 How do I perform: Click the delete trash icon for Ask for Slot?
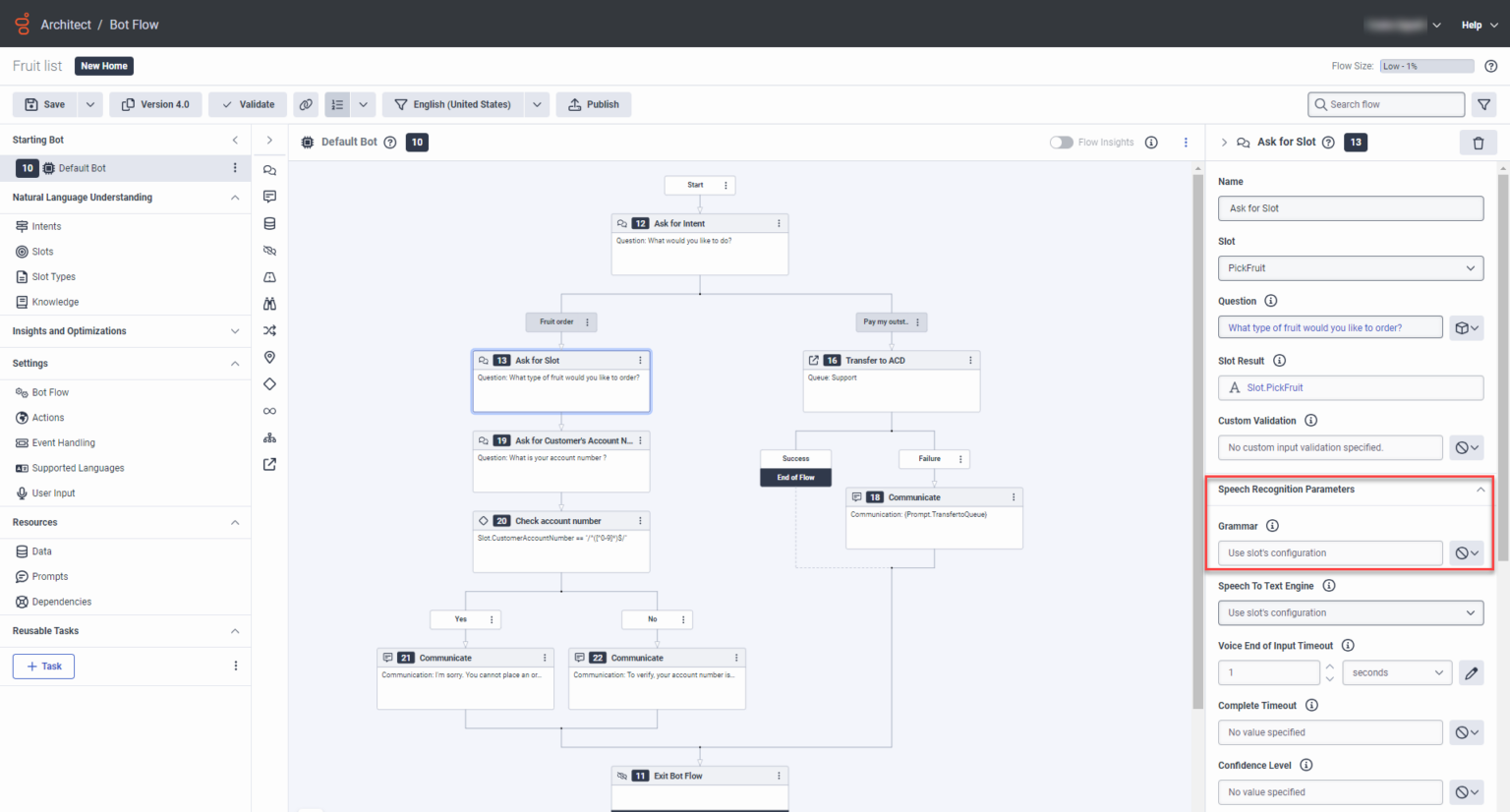point(1479,142)
